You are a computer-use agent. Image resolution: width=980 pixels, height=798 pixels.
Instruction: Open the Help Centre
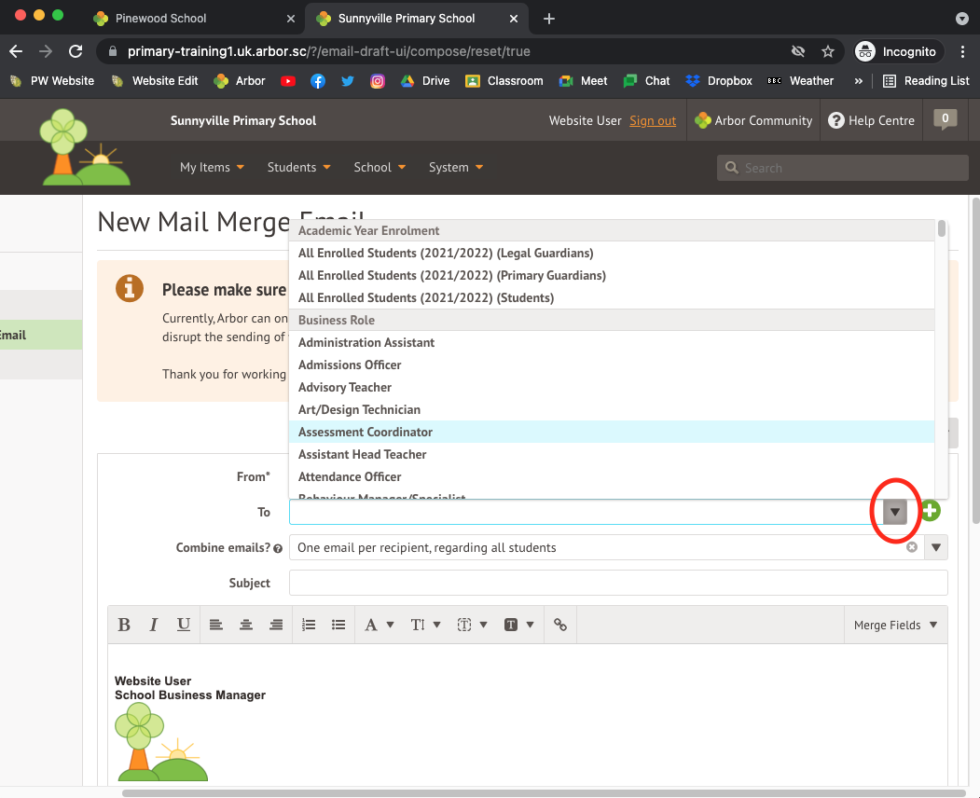871,121
